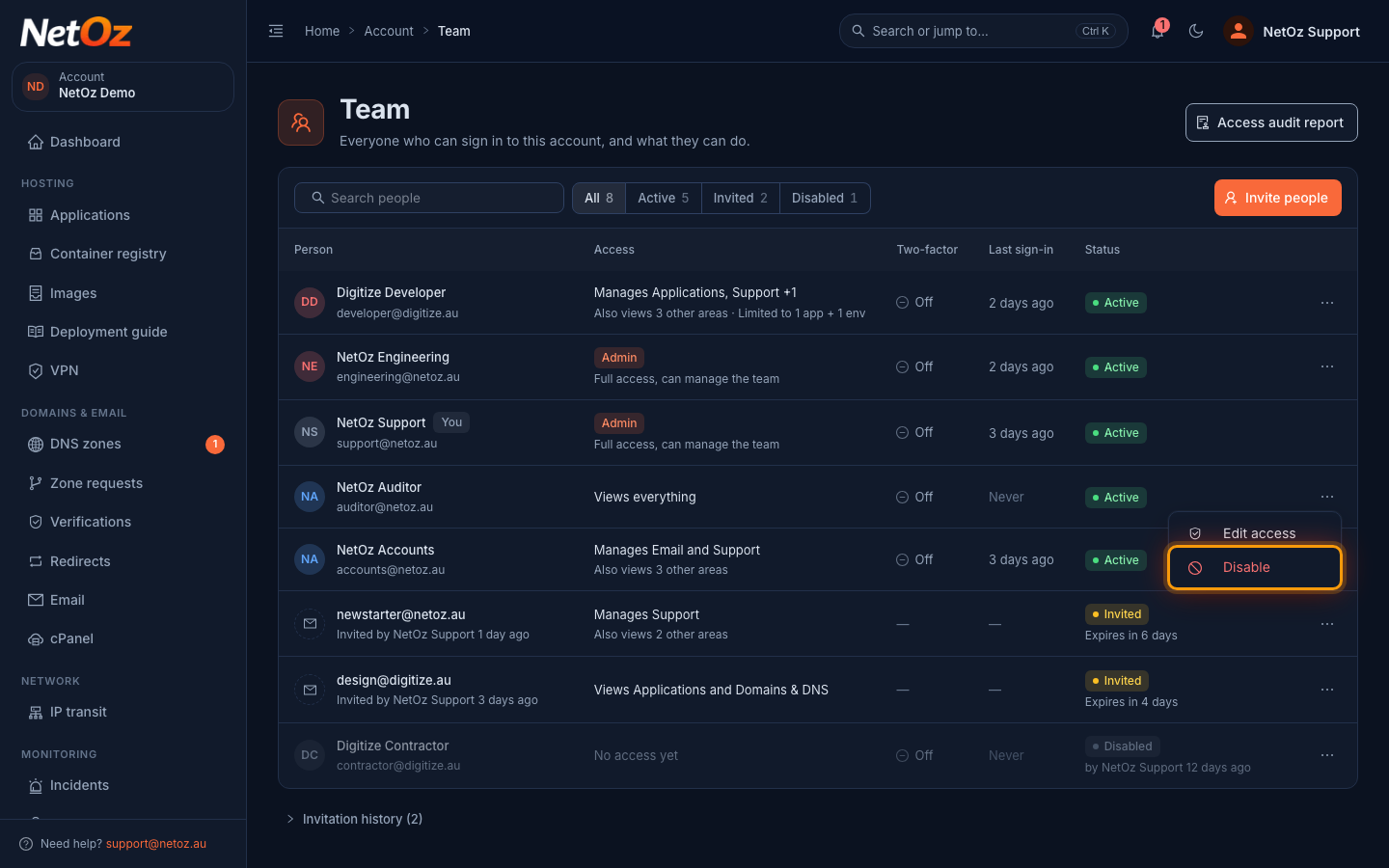Click the Last sign-in column header

coord(1021,250)
